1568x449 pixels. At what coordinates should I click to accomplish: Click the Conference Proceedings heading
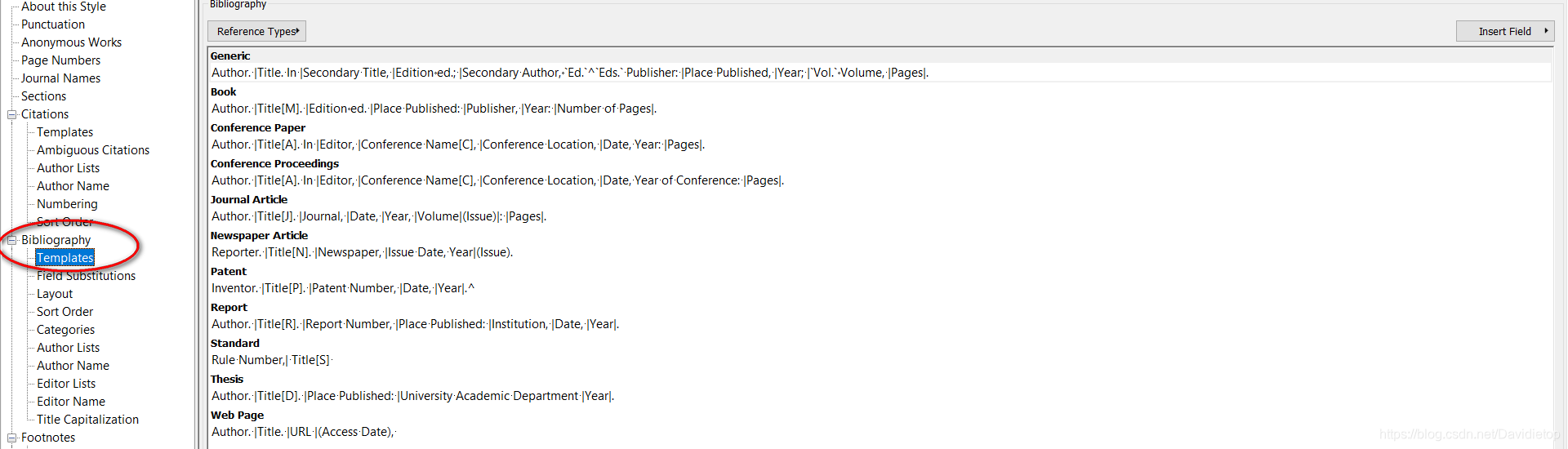tap(274, 163)
